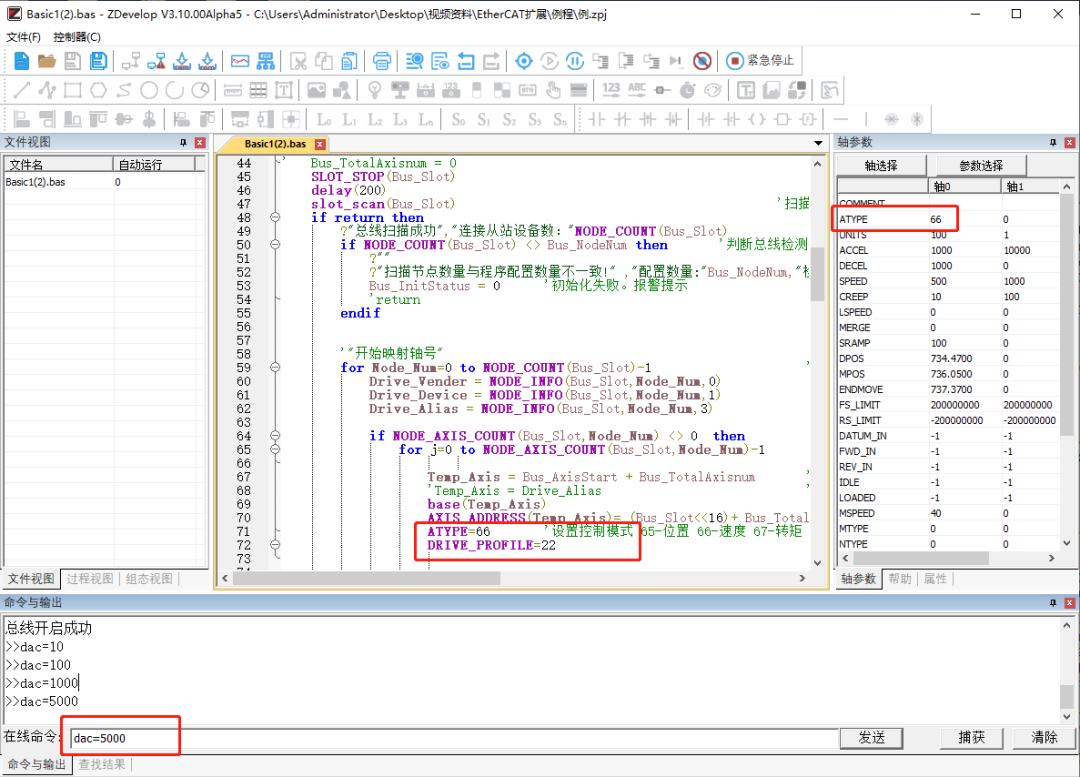Switch to the 查找结果 tab
Screen dimensions: 1080x777
click(x=102, y=765)
